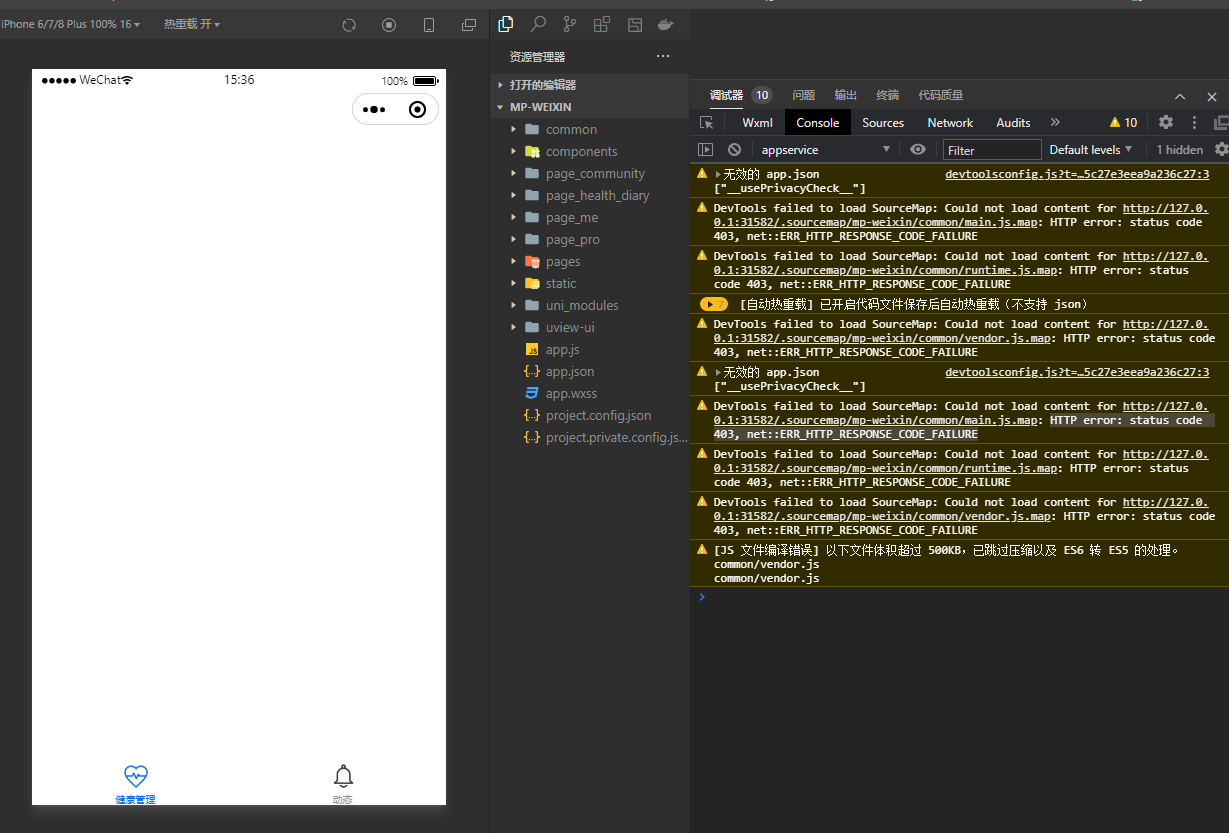Clear console with the ban icon
This screenshot has width=1229, height=833.
(x=734, y=149)
